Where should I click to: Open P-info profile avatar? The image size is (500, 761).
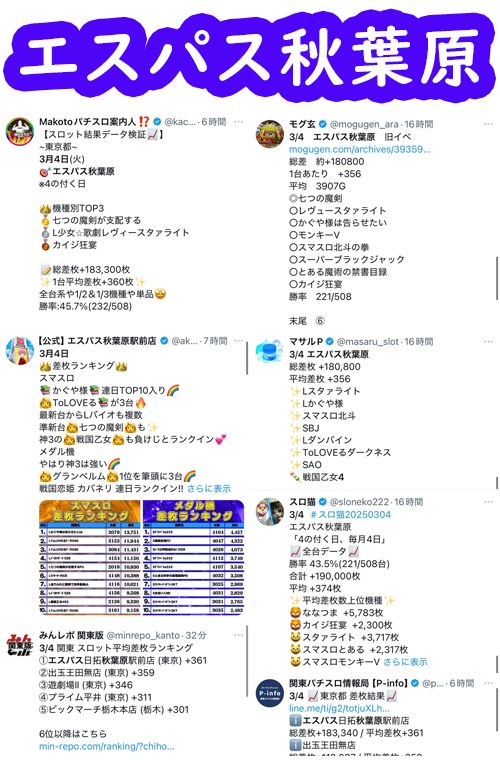(x=270, y=693)
